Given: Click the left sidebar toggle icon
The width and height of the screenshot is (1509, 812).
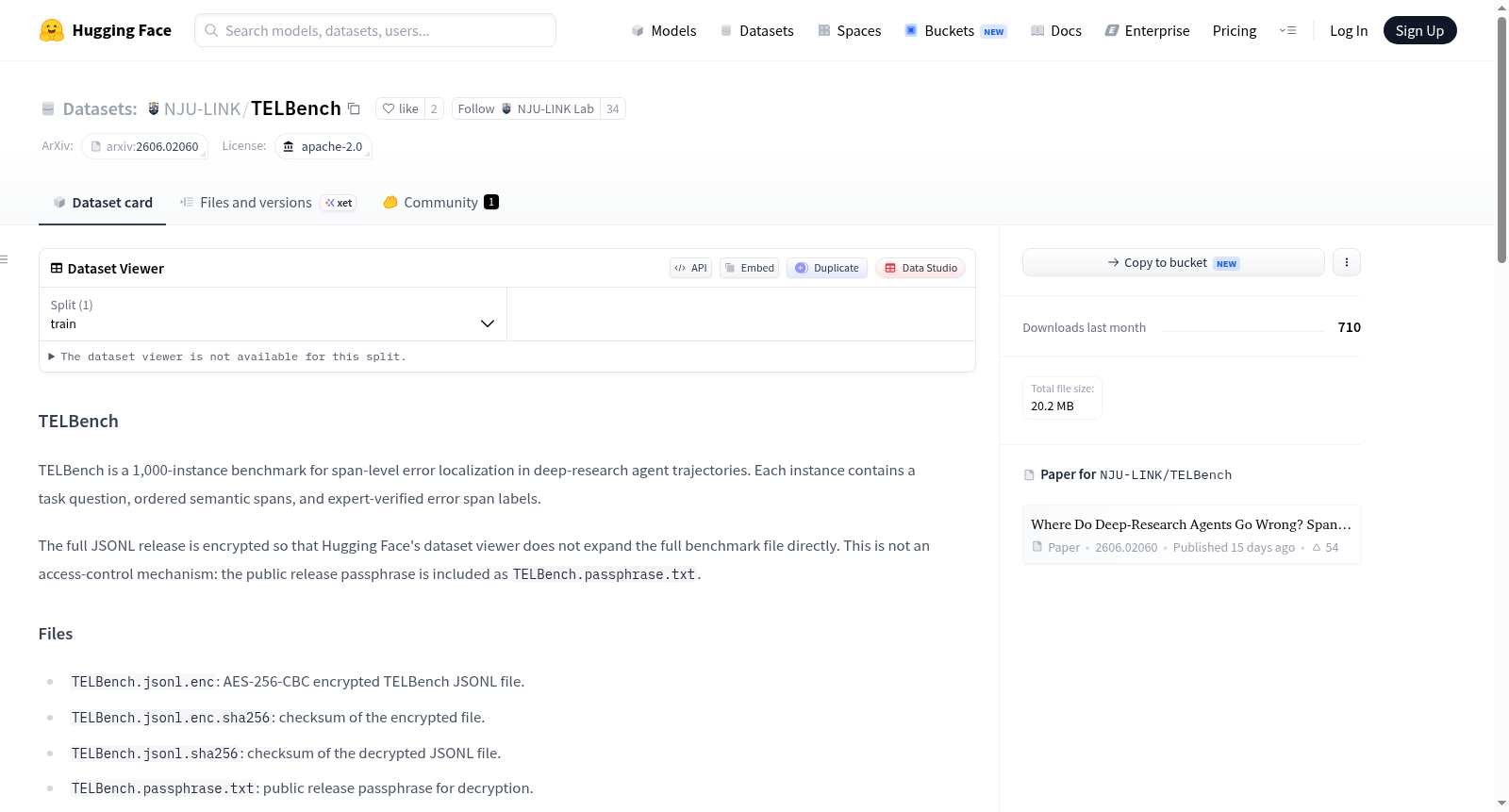Looking at the screenshot, I should [x=5, y=259].
